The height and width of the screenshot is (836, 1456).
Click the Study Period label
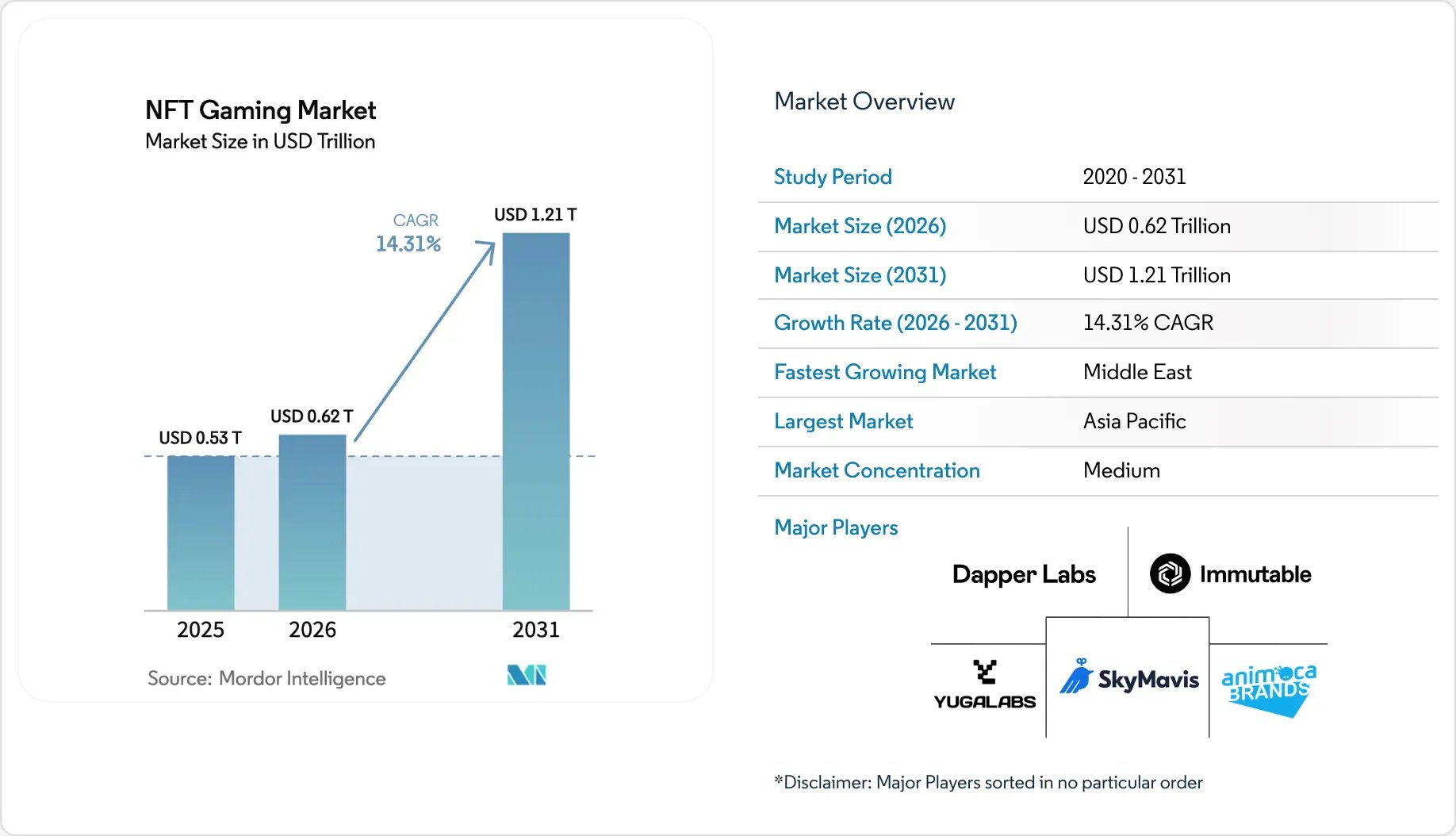click(x=833, y=177)
